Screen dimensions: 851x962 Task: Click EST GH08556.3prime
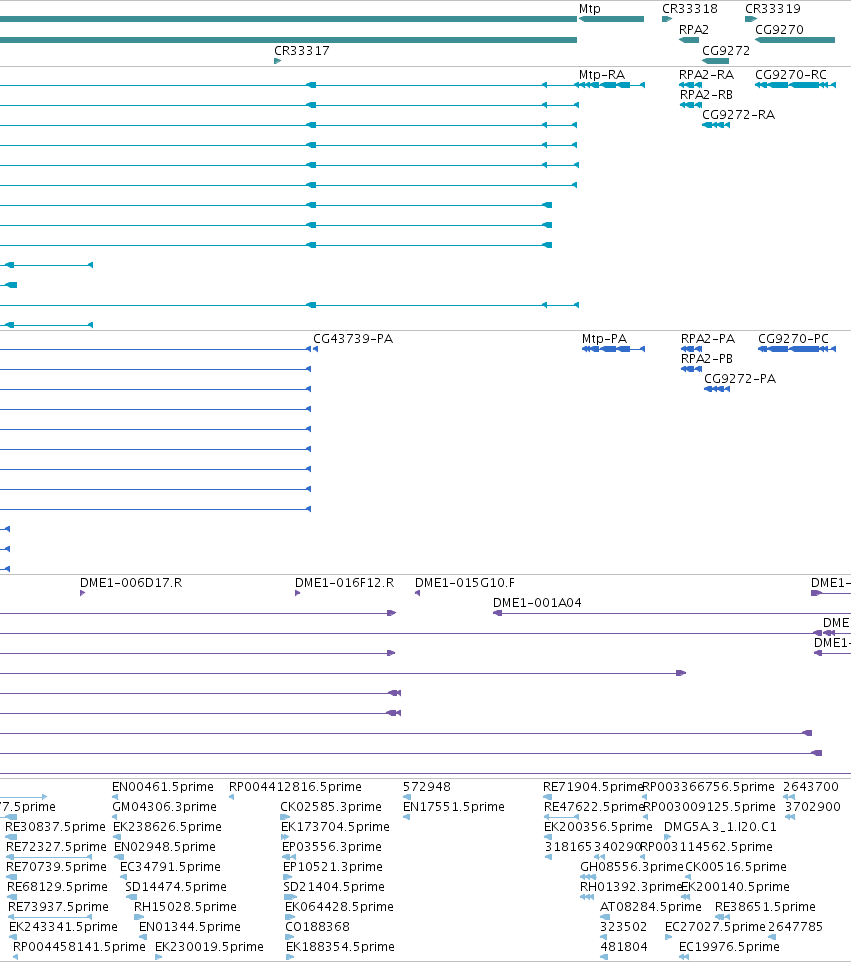coord(631,867)
